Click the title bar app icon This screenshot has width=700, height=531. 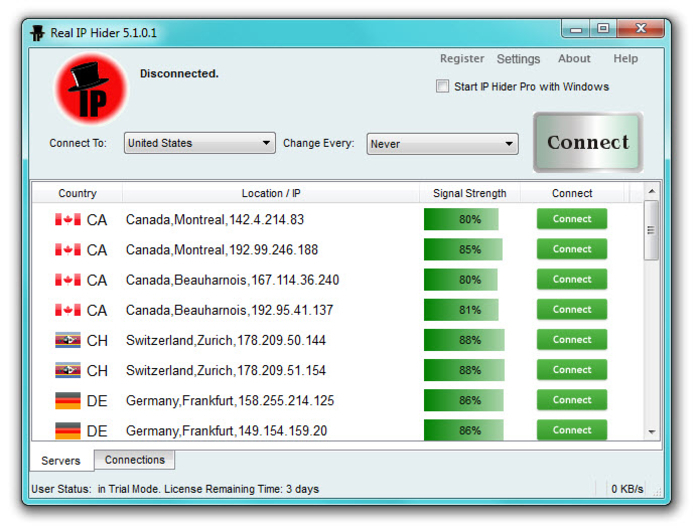click(38, 33)
